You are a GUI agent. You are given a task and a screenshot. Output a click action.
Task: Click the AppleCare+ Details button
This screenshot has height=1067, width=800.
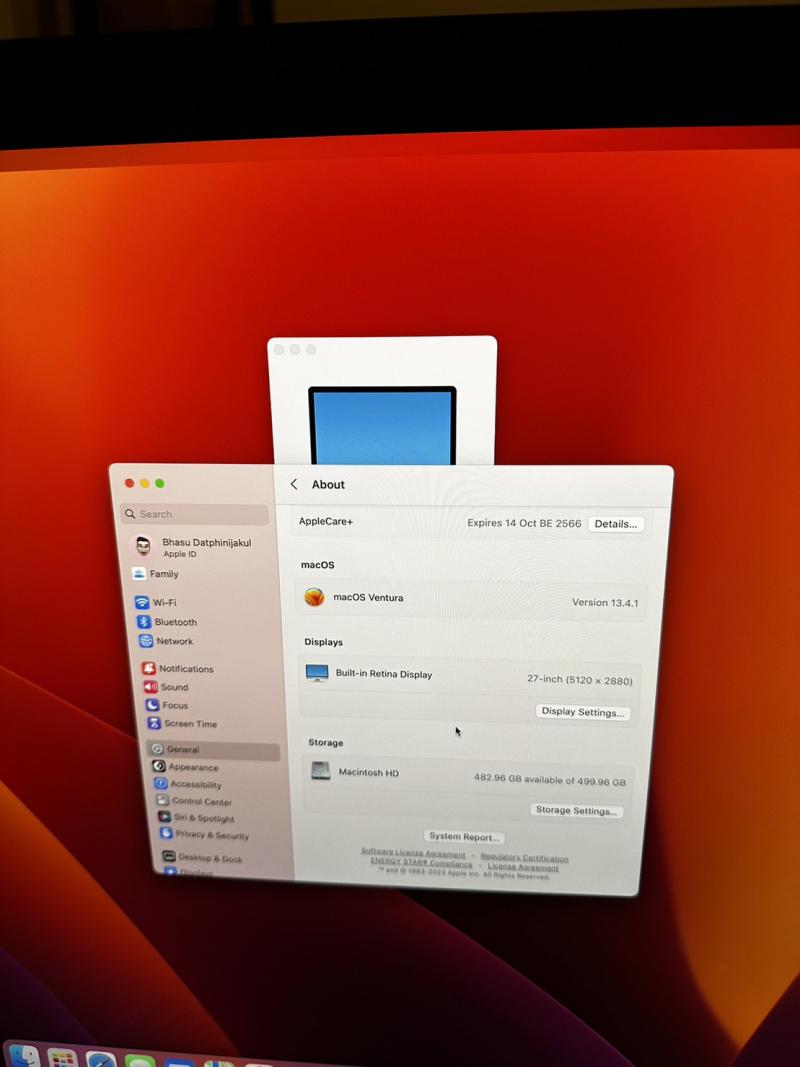pos(615,524)
